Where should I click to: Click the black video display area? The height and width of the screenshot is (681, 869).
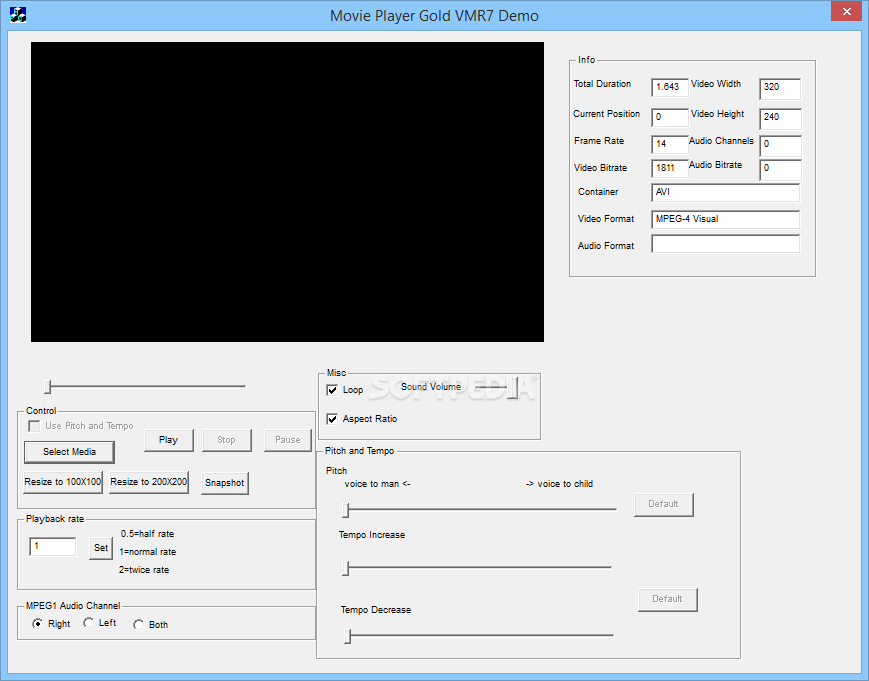click(x=287, y=192)
